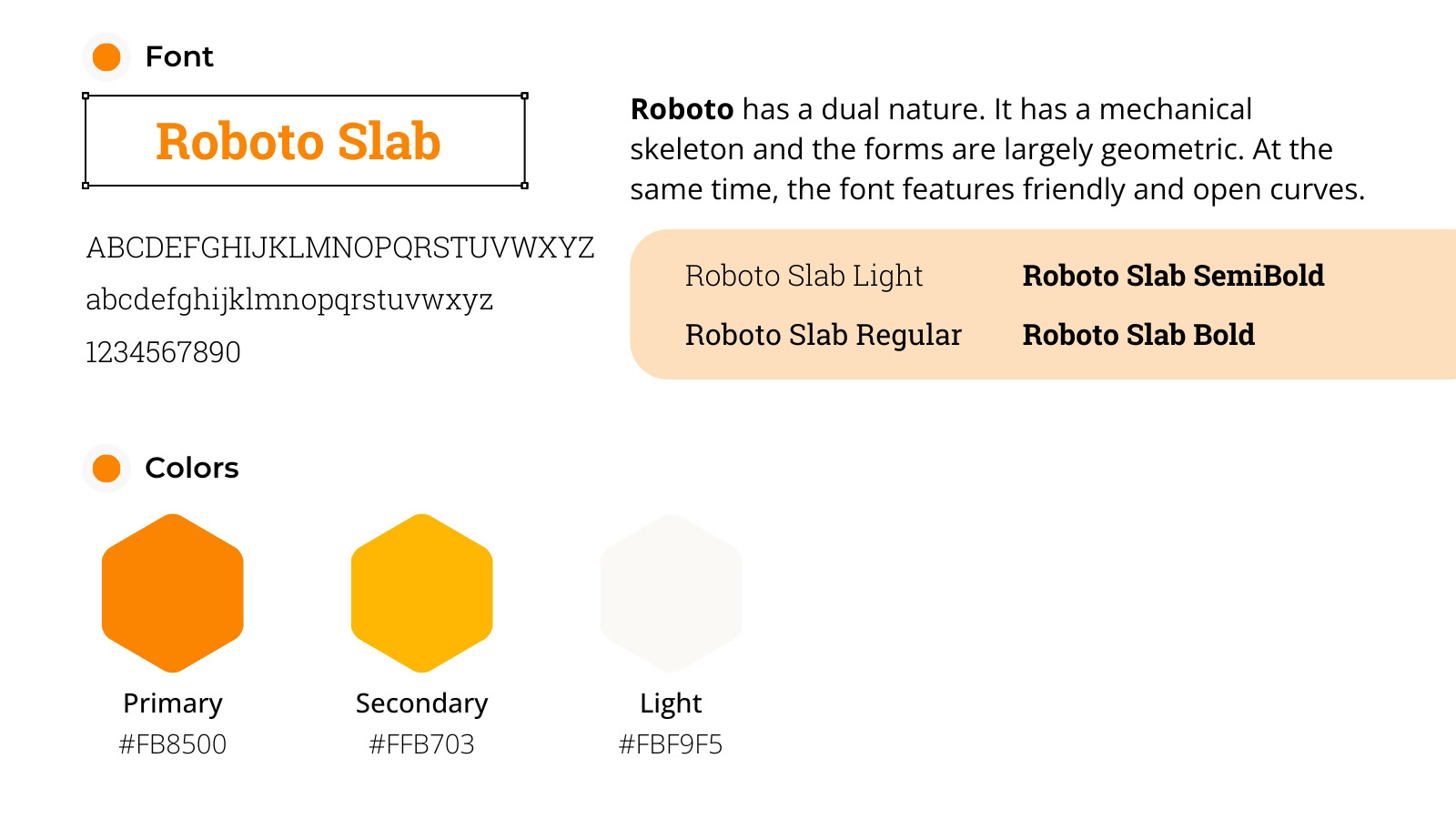Image resolution: width=1456 pixels, height=819 pixels.
Task: Select the Primary orange hexagon swatch
Action: (x=173, y=593)
